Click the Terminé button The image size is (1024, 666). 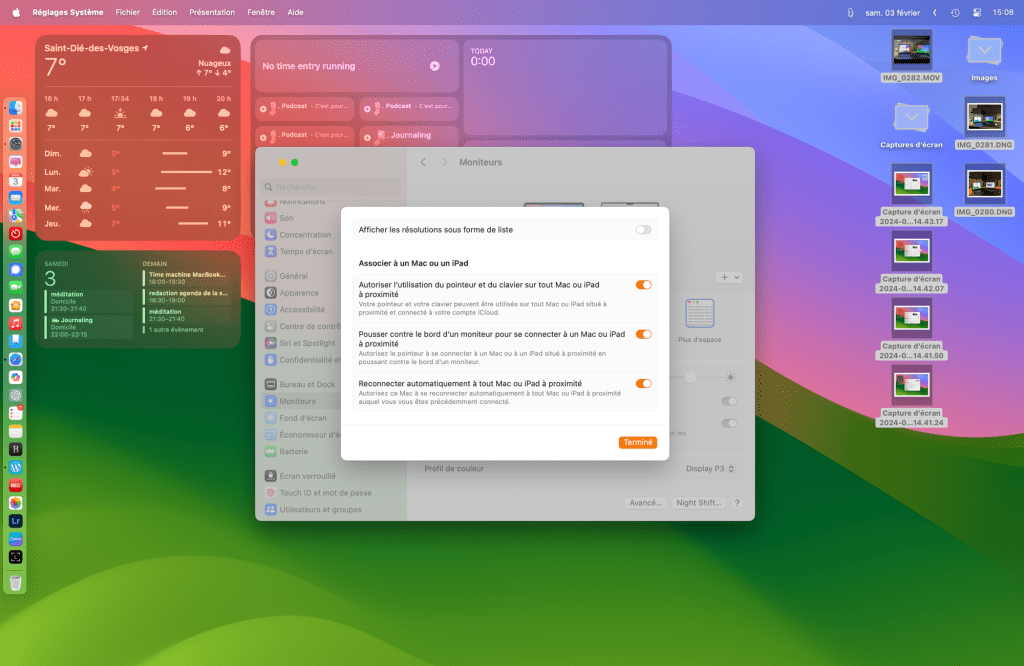[x=637, y=442]
